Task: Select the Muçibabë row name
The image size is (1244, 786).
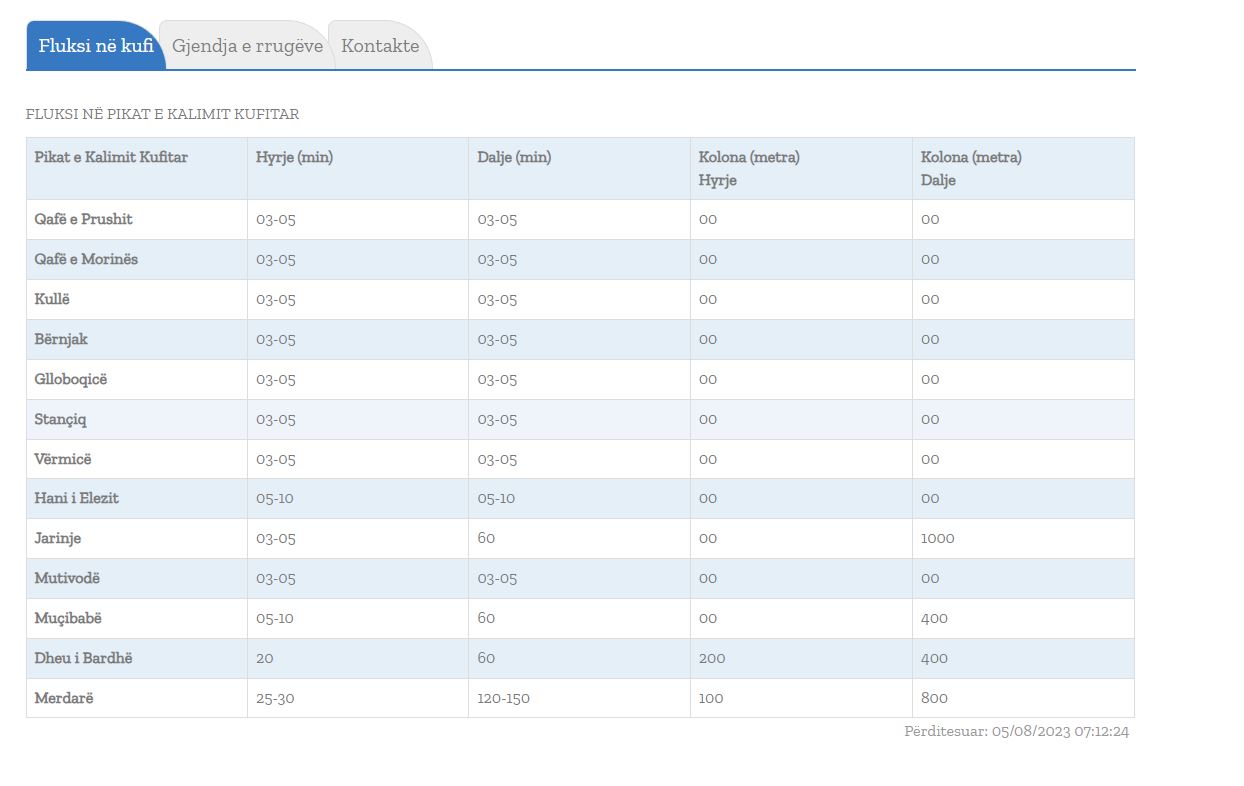Action: point(68,618)
